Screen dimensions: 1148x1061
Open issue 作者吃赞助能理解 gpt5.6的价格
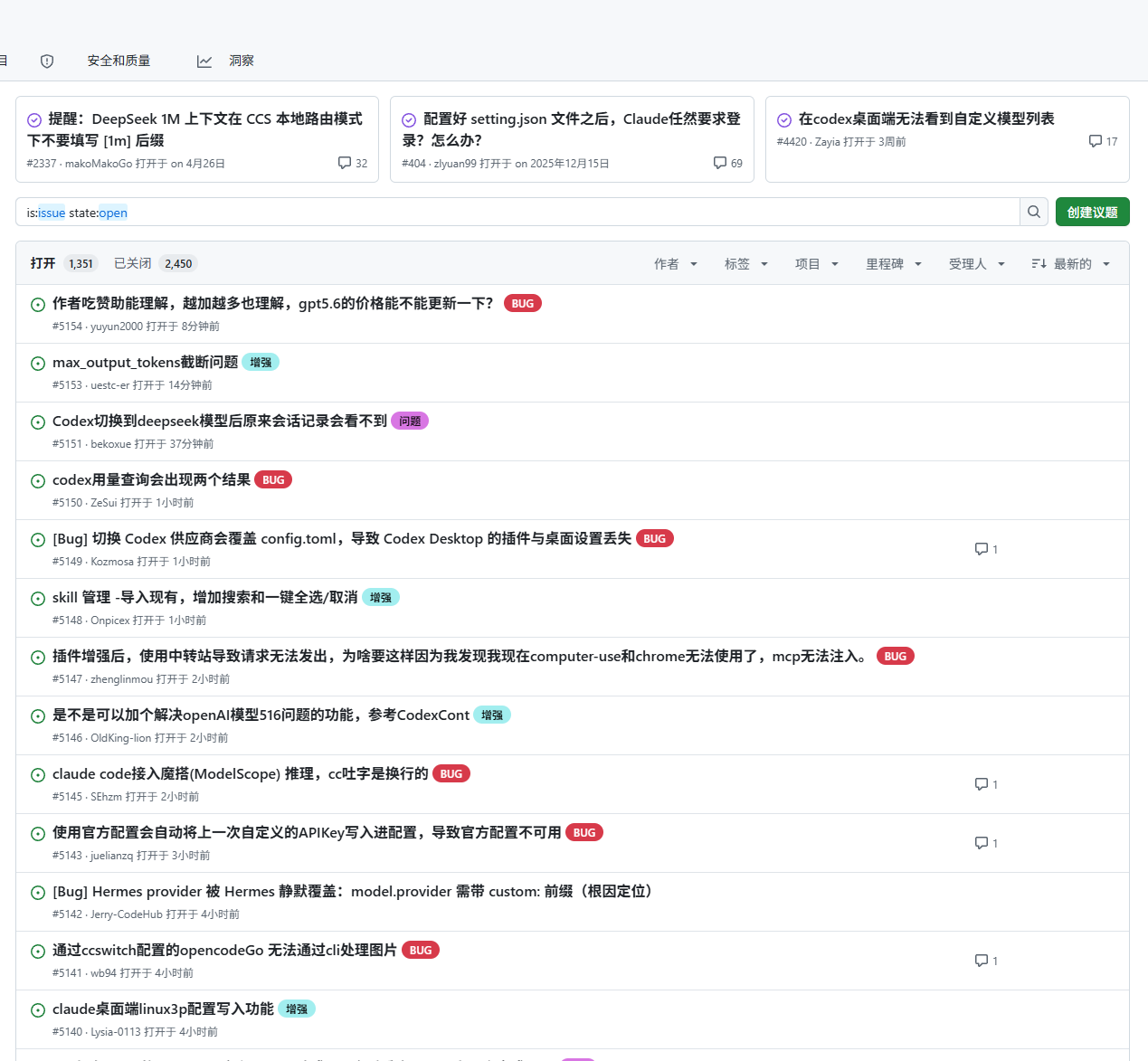click(x=273, y=303)
